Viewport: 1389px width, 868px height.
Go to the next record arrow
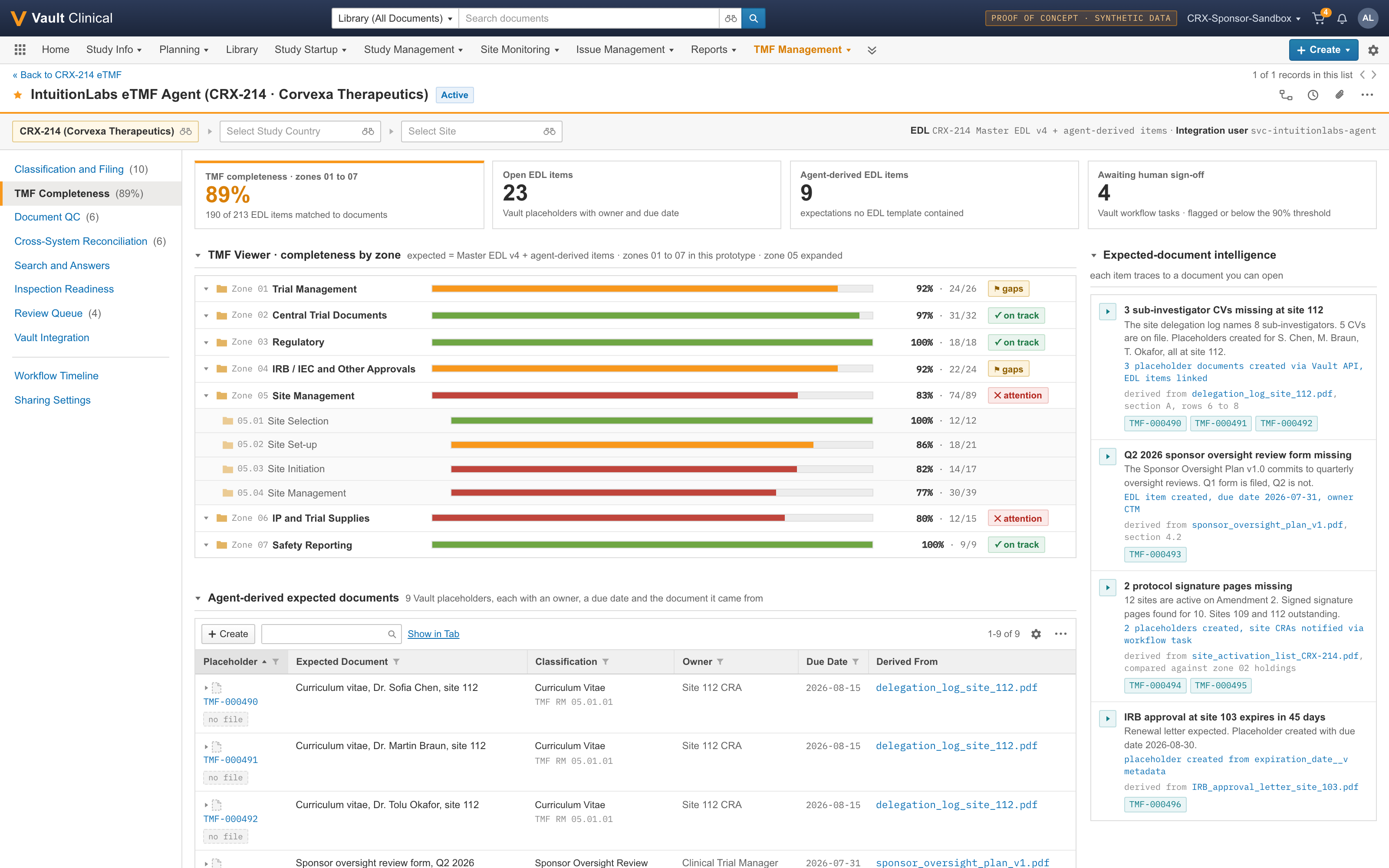[1374, 75]
